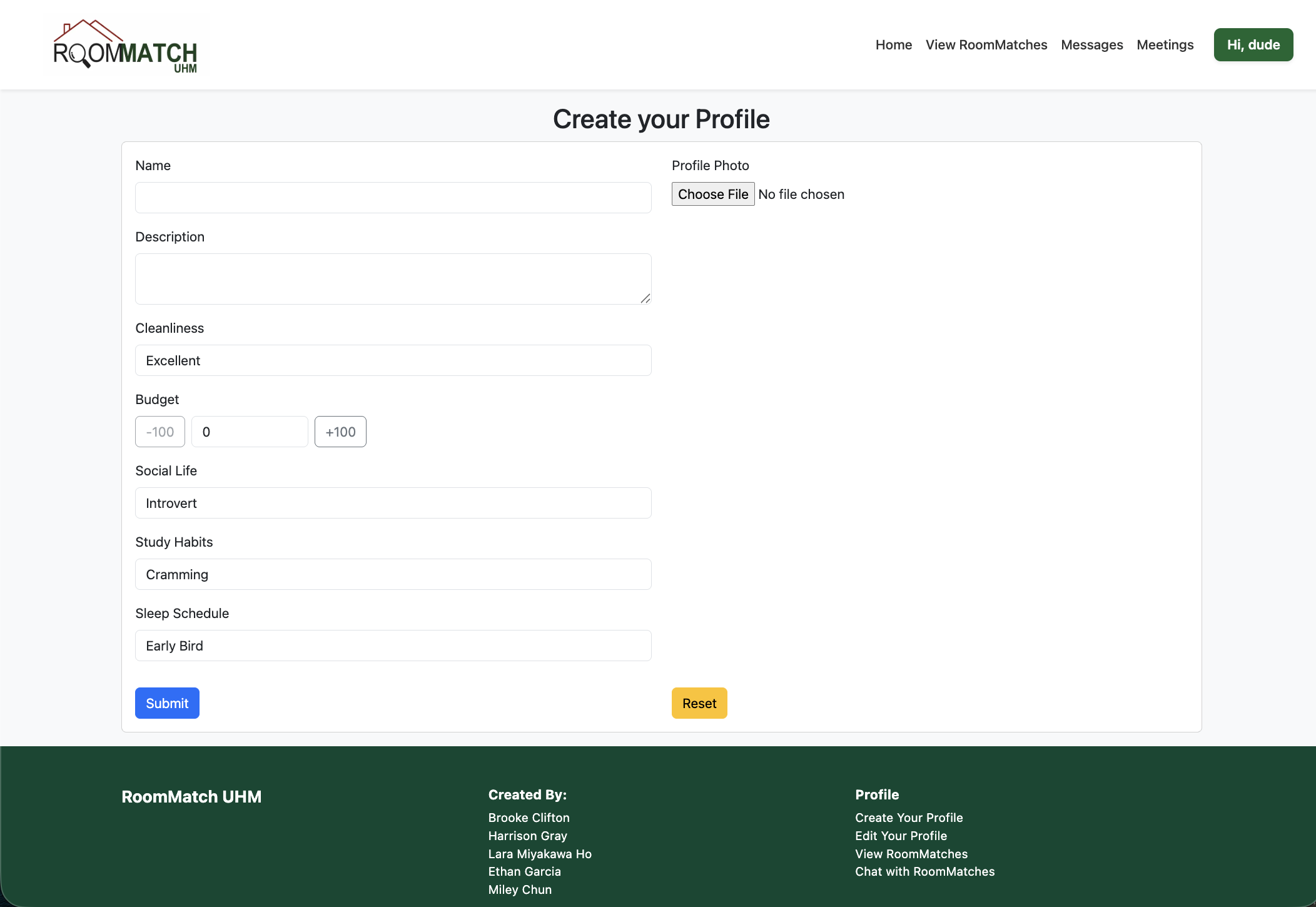This screenshot has width=1316, height=907.
Task: Open the Meetings page
Action: (x=1165, y=44)
